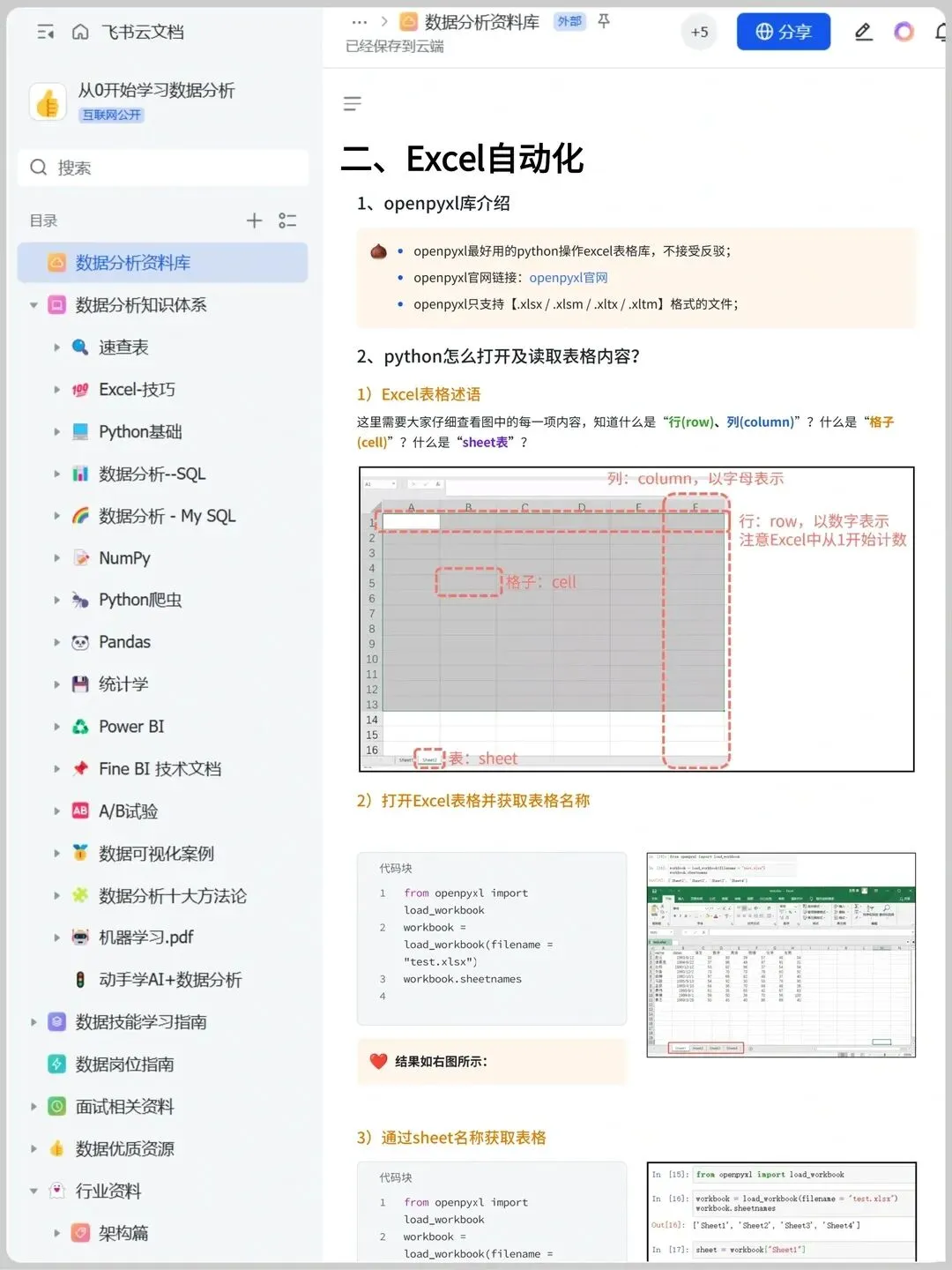Click the +5 collaborators badge
The width and height of the screenshot is (952, 1270).
coord(699,32)
